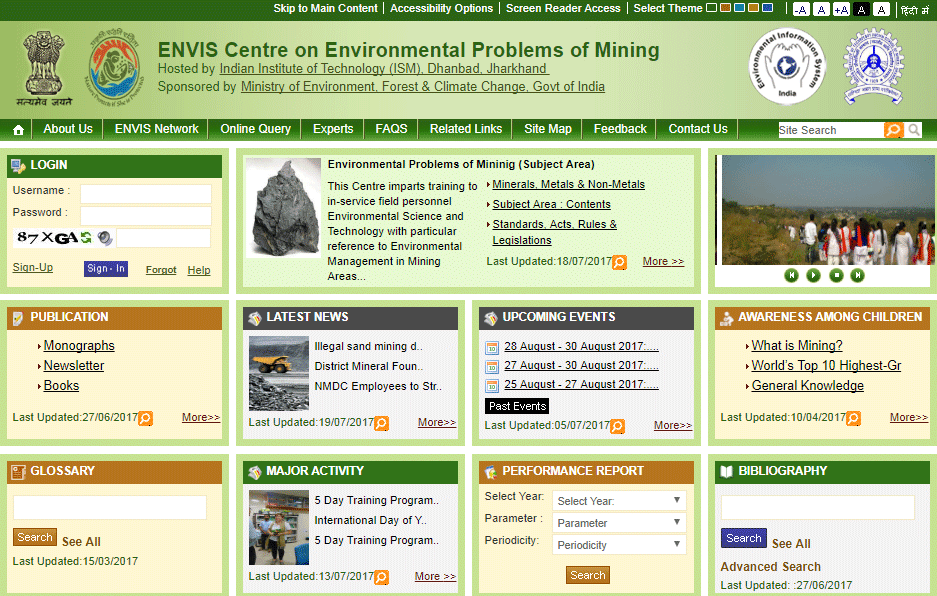The height and width of the screenshot is (596, 937).
Task: Open the FAQS menu item
Action: coord(391,129)
